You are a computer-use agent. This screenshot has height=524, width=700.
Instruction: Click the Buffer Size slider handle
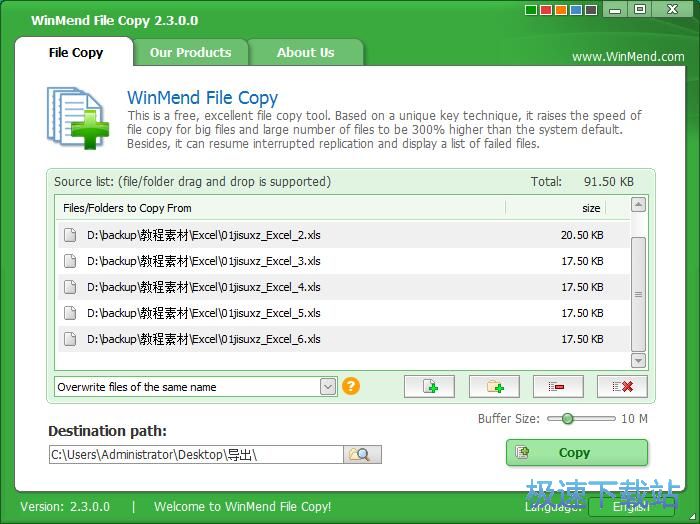pyautogui.click(x=567, y=419)
